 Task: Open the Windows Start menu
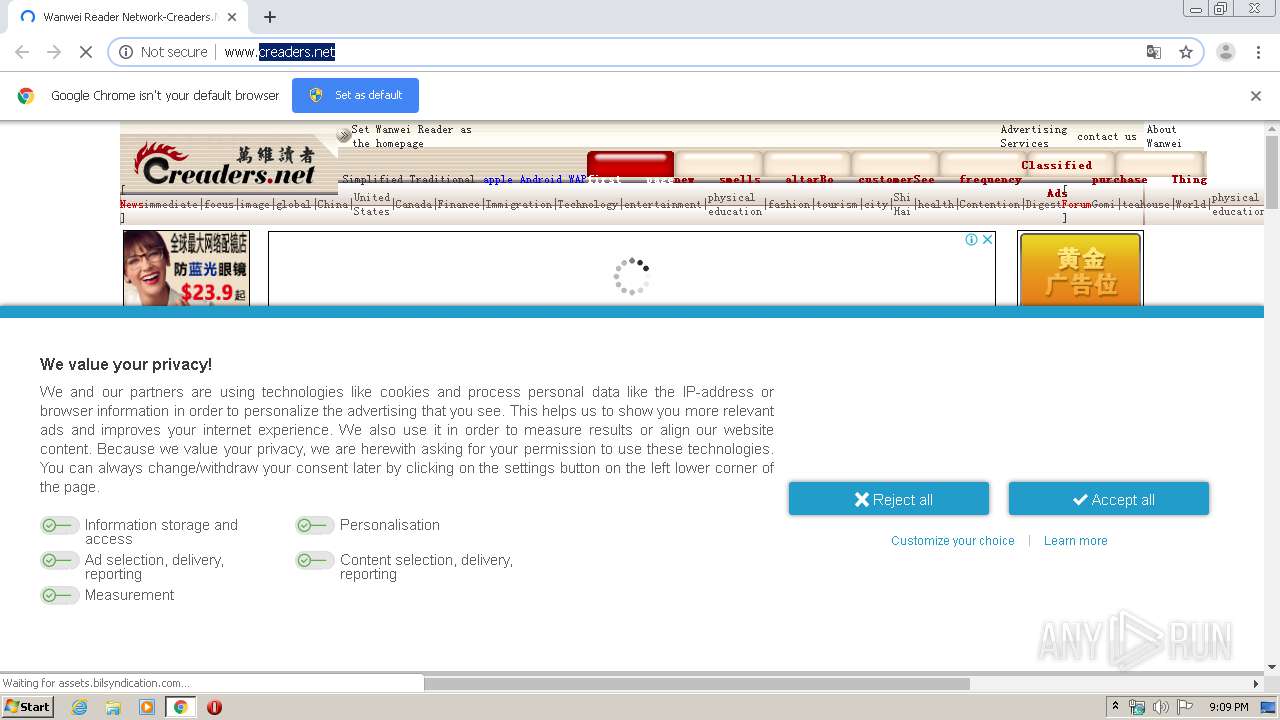pos(27,707)
